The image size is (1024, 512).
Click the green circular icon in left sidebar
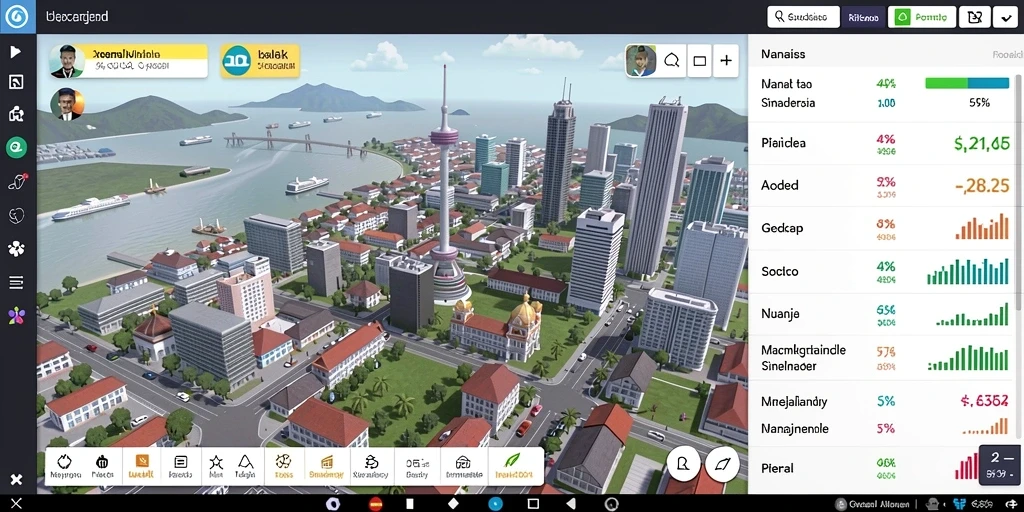pos(16,148)
